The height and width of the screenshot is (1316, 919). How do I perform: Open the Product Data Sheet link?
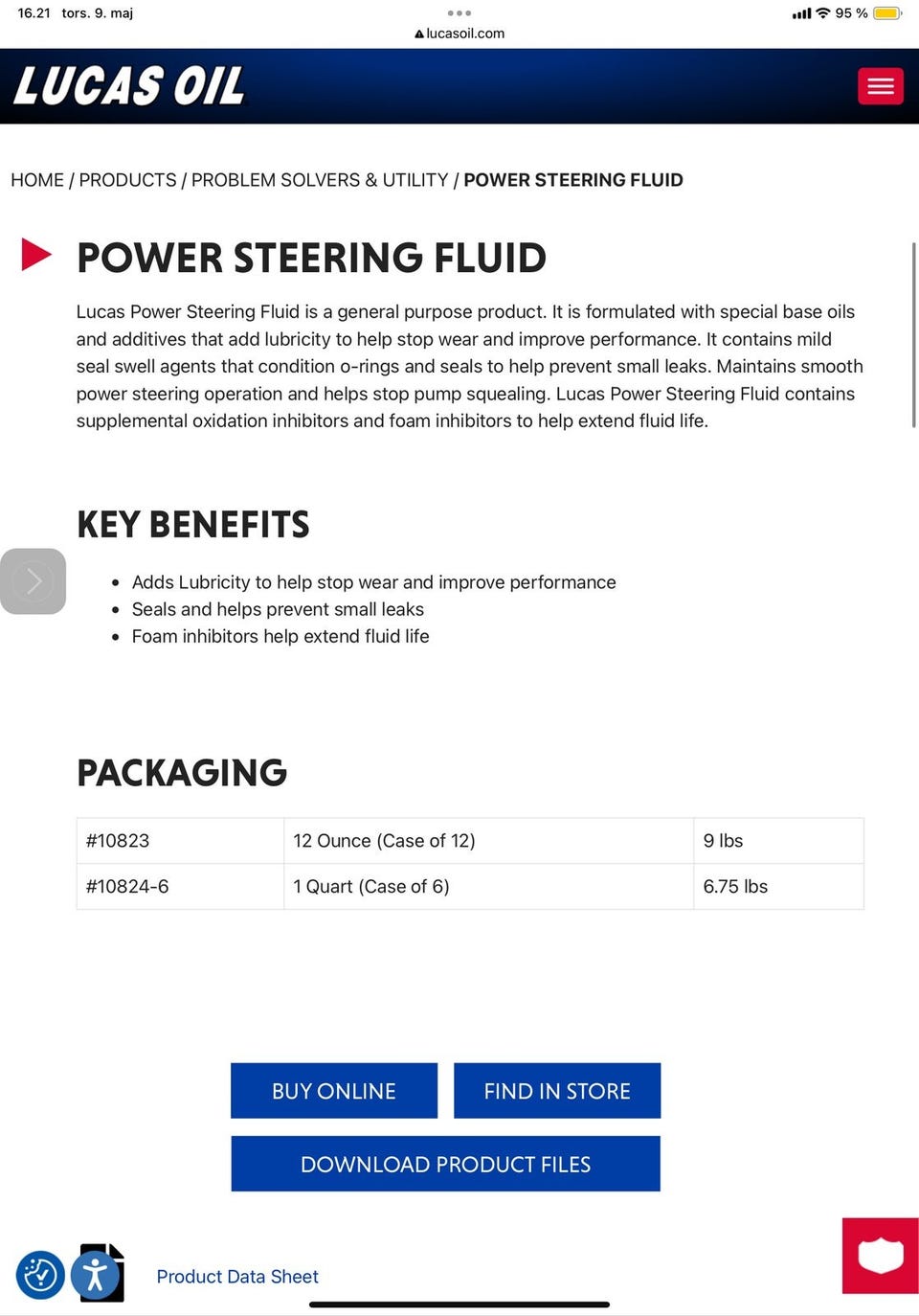click(x=237, y=1277)
